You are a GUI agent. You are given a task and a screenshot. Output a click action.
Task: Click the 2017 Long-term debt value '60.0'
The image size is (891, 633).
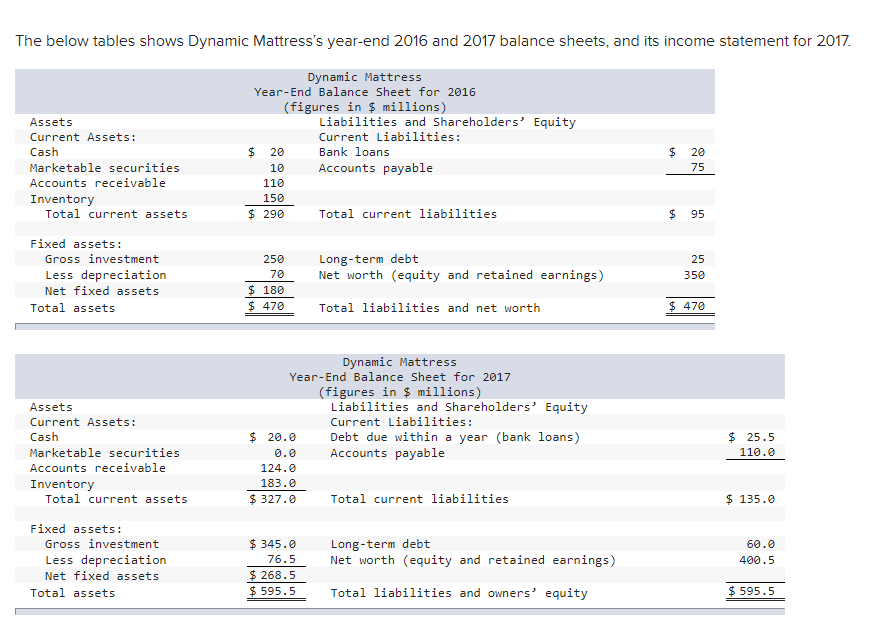click(760, 544)
